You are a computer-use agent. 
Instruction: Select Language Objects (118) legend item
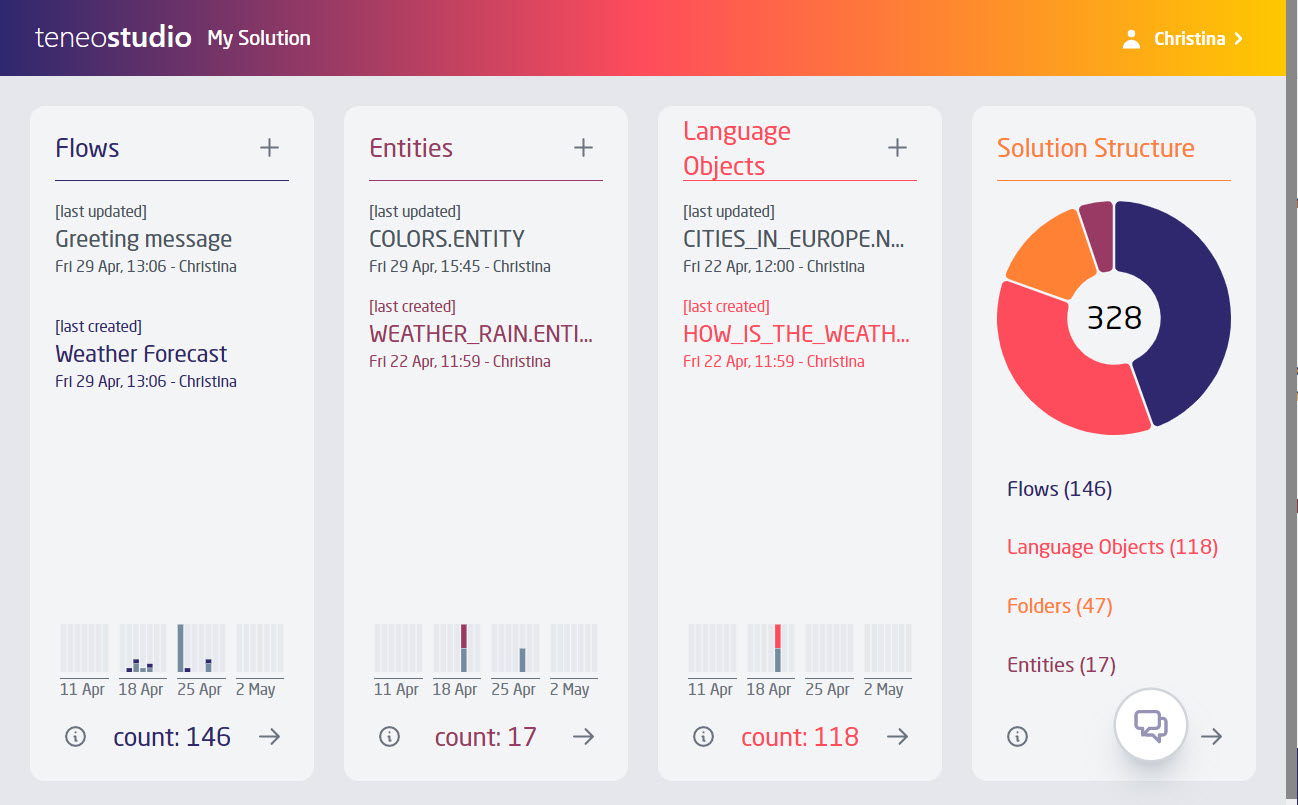coord(1111,547)
